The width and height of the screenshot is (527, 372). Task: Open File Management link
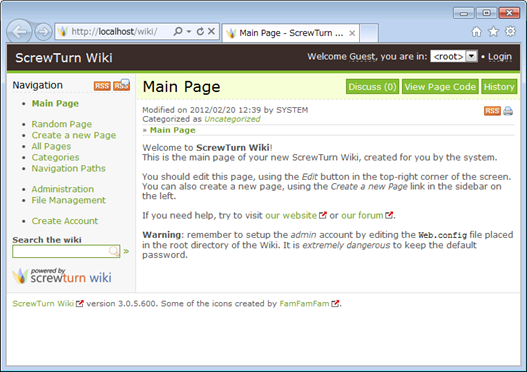click(x=69, y=200)
